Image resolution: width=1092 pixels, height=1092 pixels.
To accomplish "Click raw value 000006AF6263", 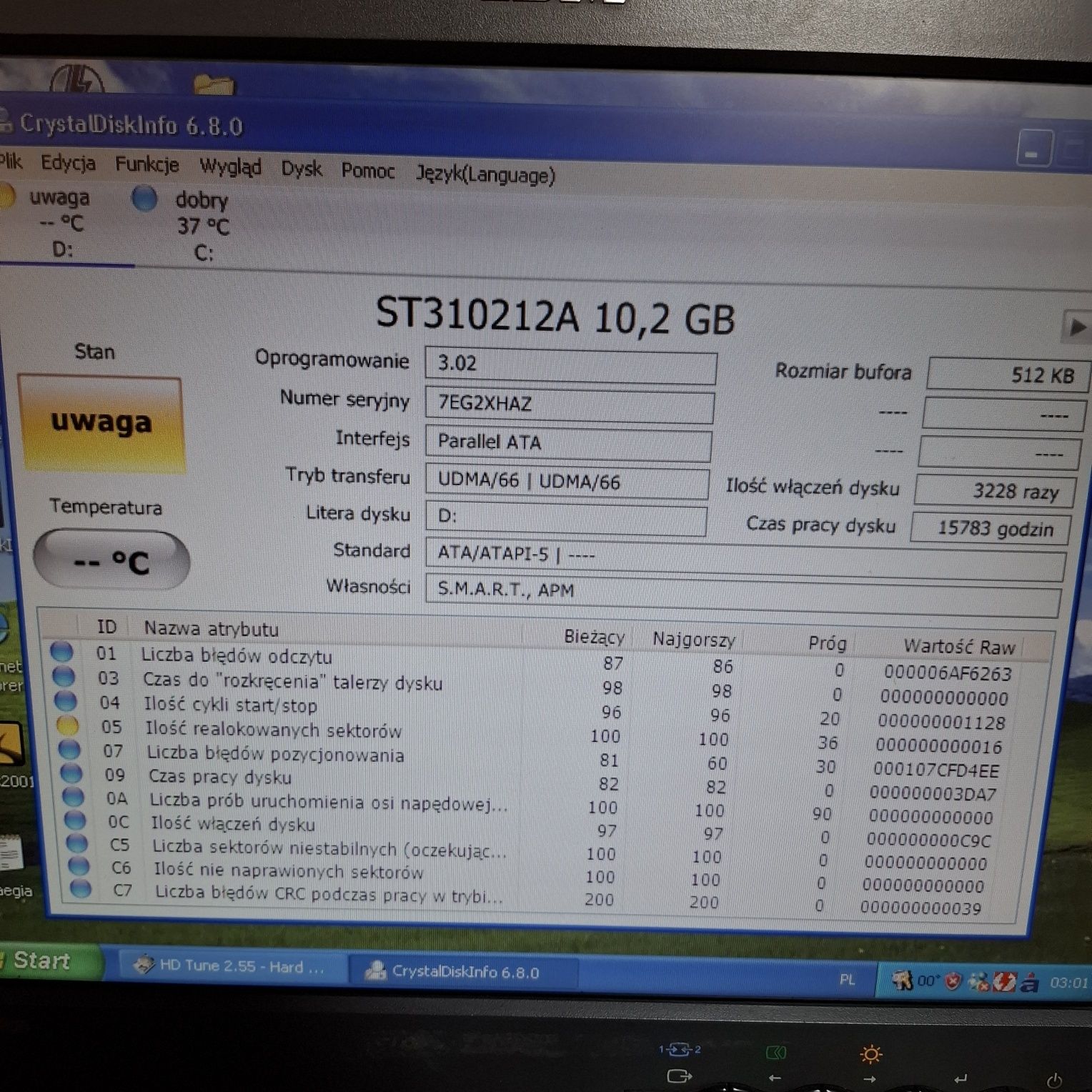I will point(947,673).
